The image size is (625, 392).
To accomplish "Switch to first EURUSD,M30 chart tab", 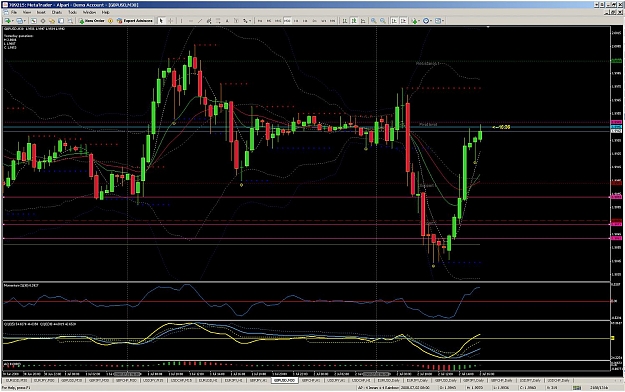I will tap(16, 381).
